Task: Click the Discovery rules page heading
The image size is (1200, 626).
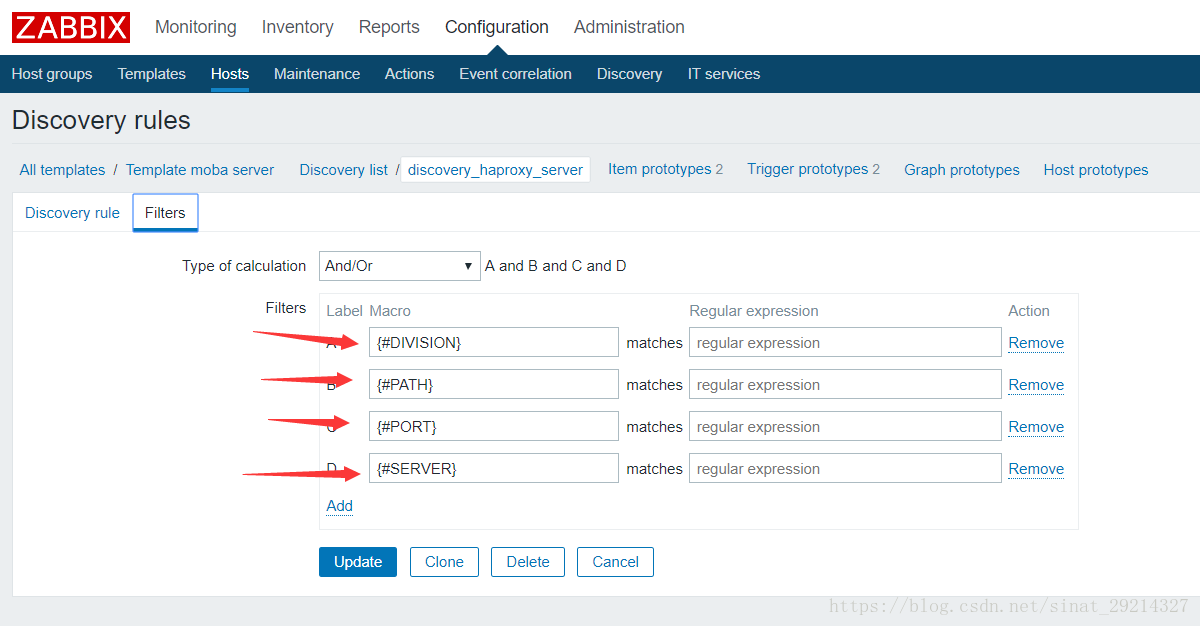Action: pos(101,121)
